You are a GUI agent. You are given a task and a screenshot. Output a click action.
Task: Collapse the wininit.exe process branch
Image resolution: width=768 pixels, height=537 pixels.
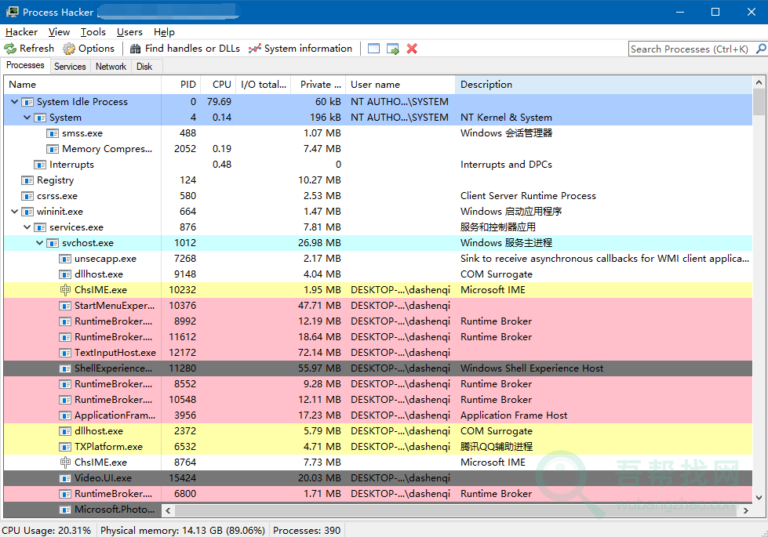(x=14, y=212)
